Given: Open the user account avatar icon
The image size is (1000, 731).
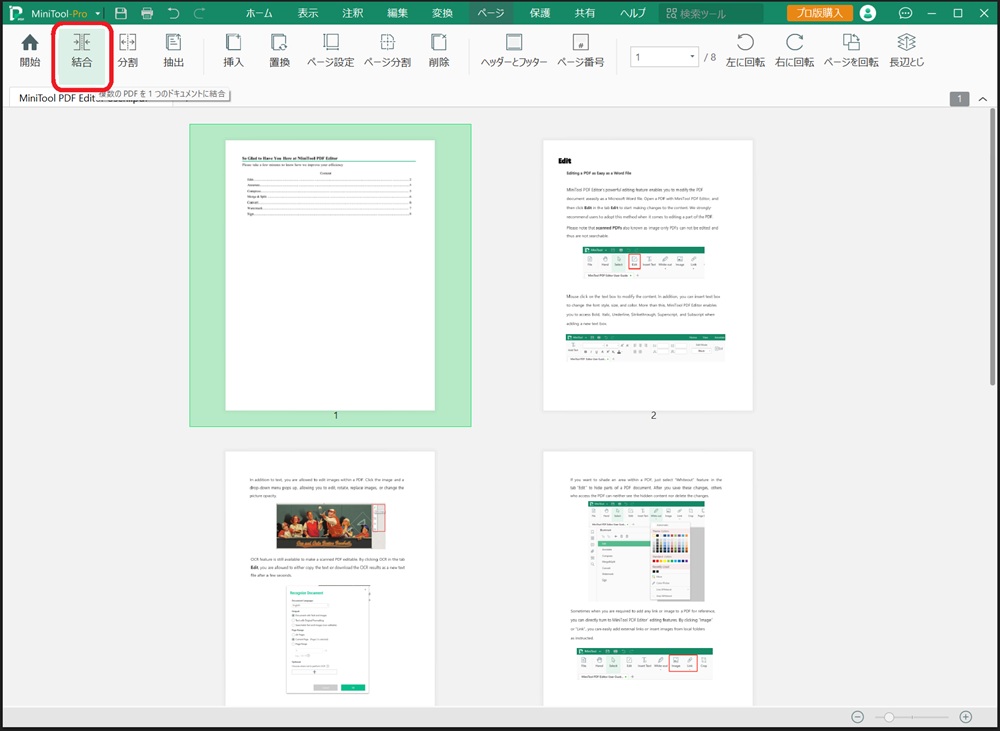Looking at the screenshot, I should pyautogui.click(x=867, y=13).
